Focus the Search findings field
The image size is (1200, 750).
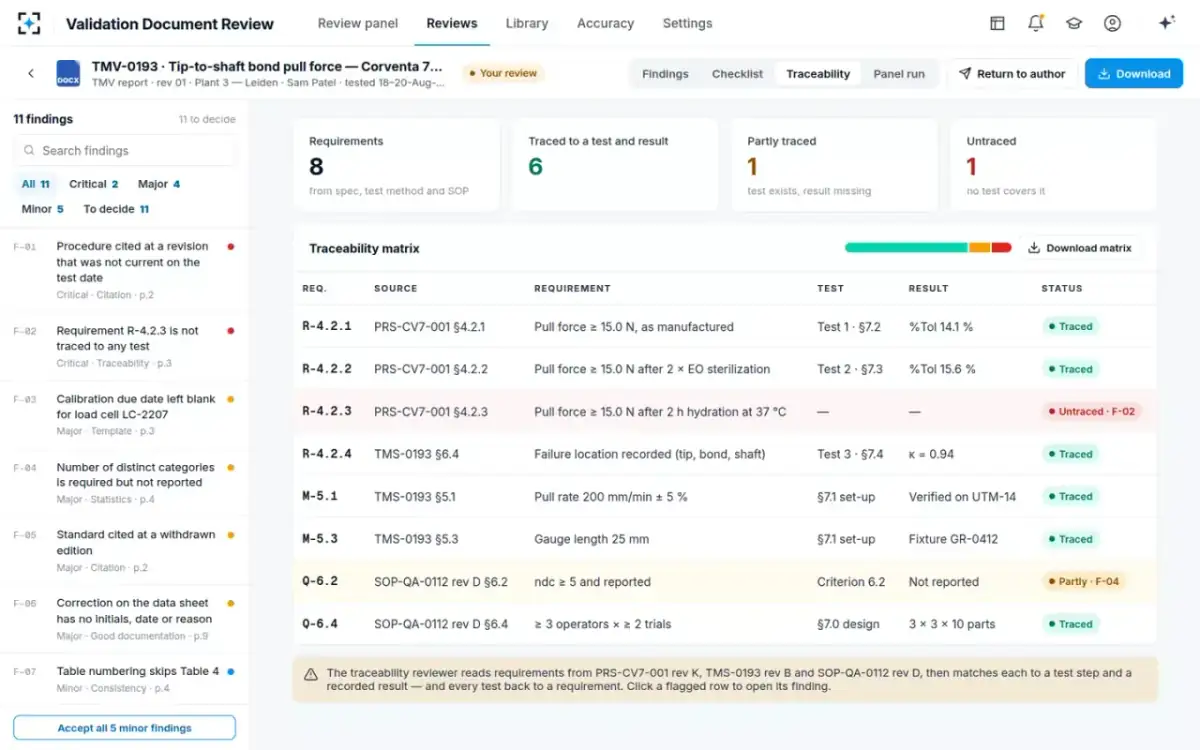125,151
